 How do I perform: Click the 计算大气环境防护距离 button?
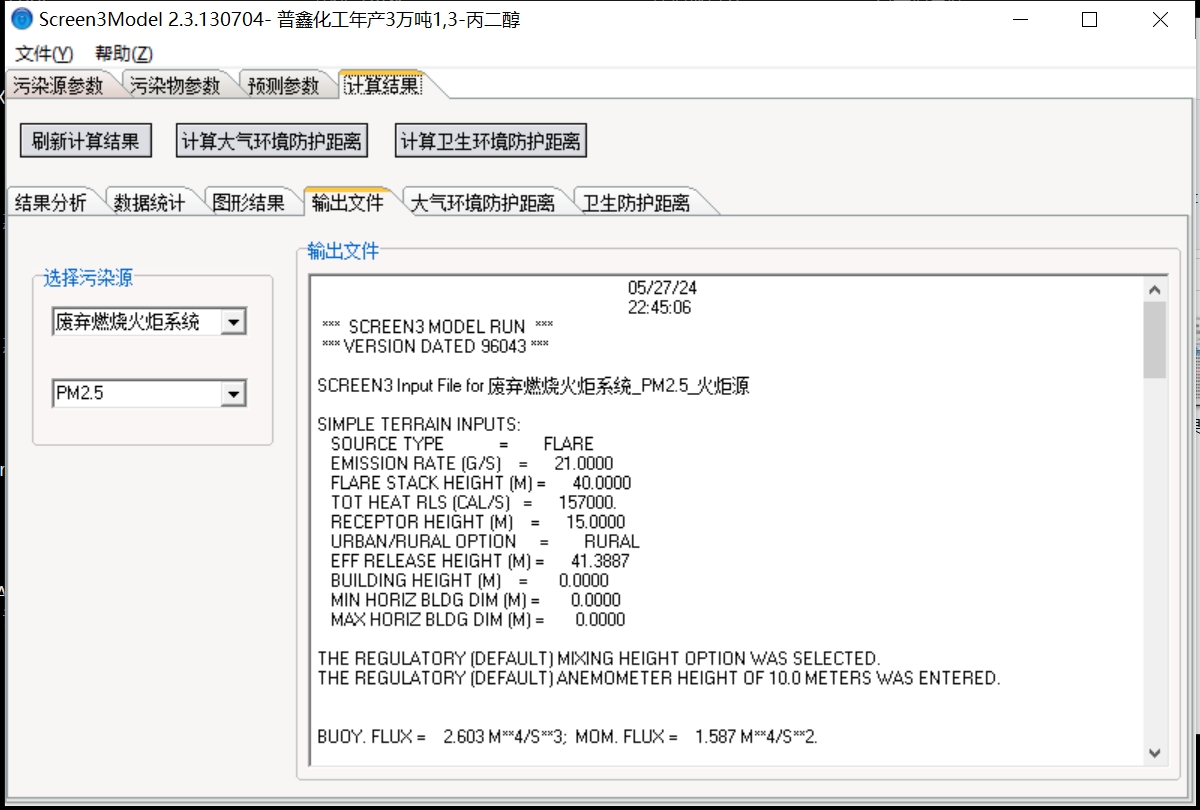click(272, 141)
